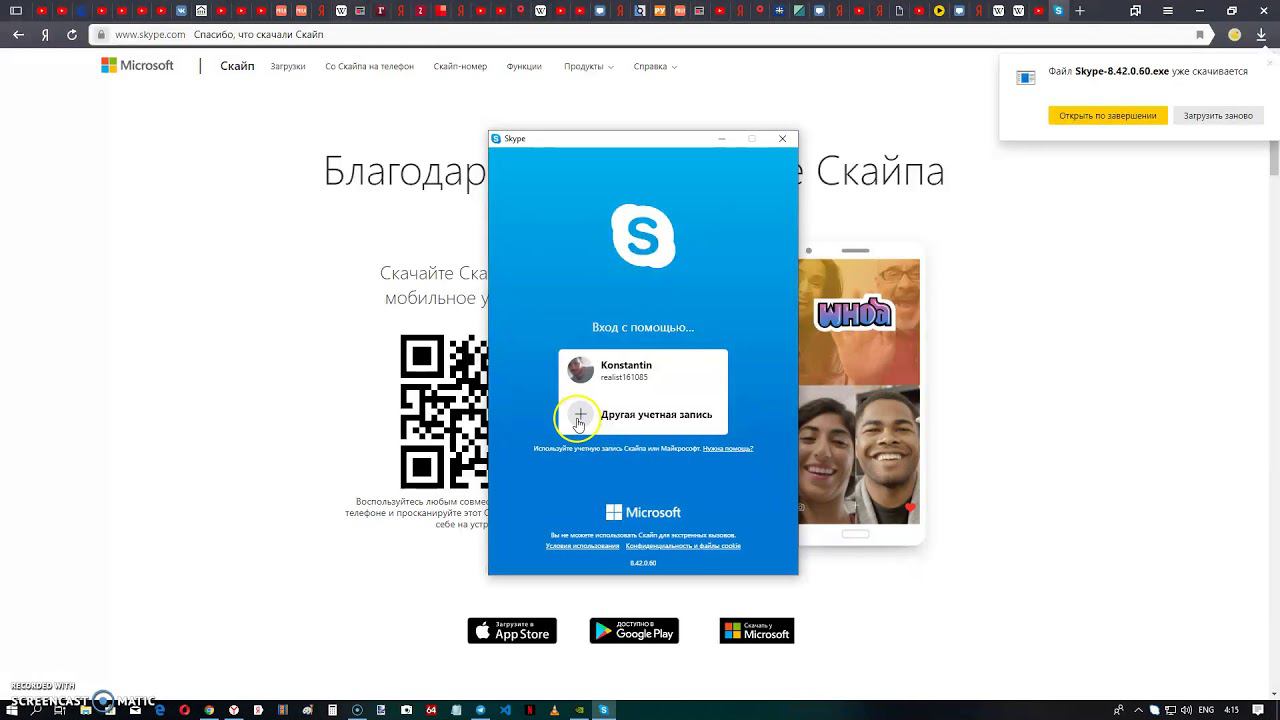Sign in with the Konstantin account
Screen dimensions: 1280x720
643,370
